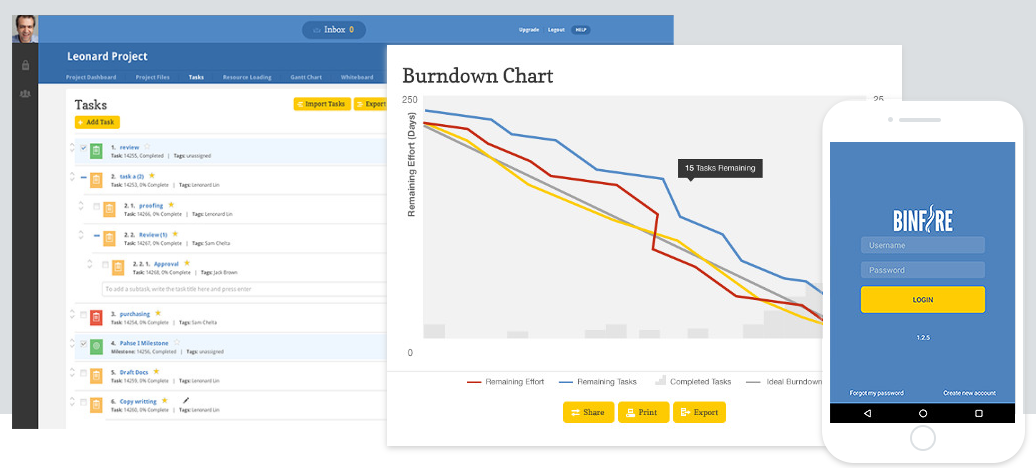Tap Android back triangle on phone

[868, 413]
